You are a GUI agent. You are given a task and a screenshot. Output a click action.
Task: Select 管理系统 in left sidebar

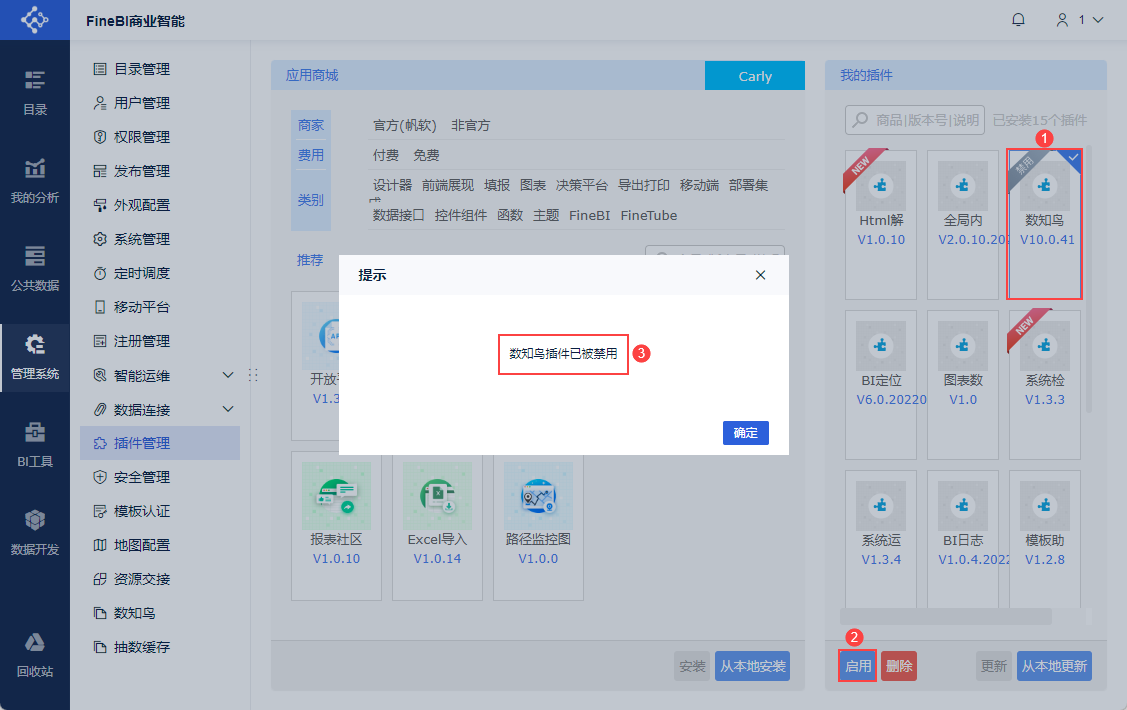34,357
